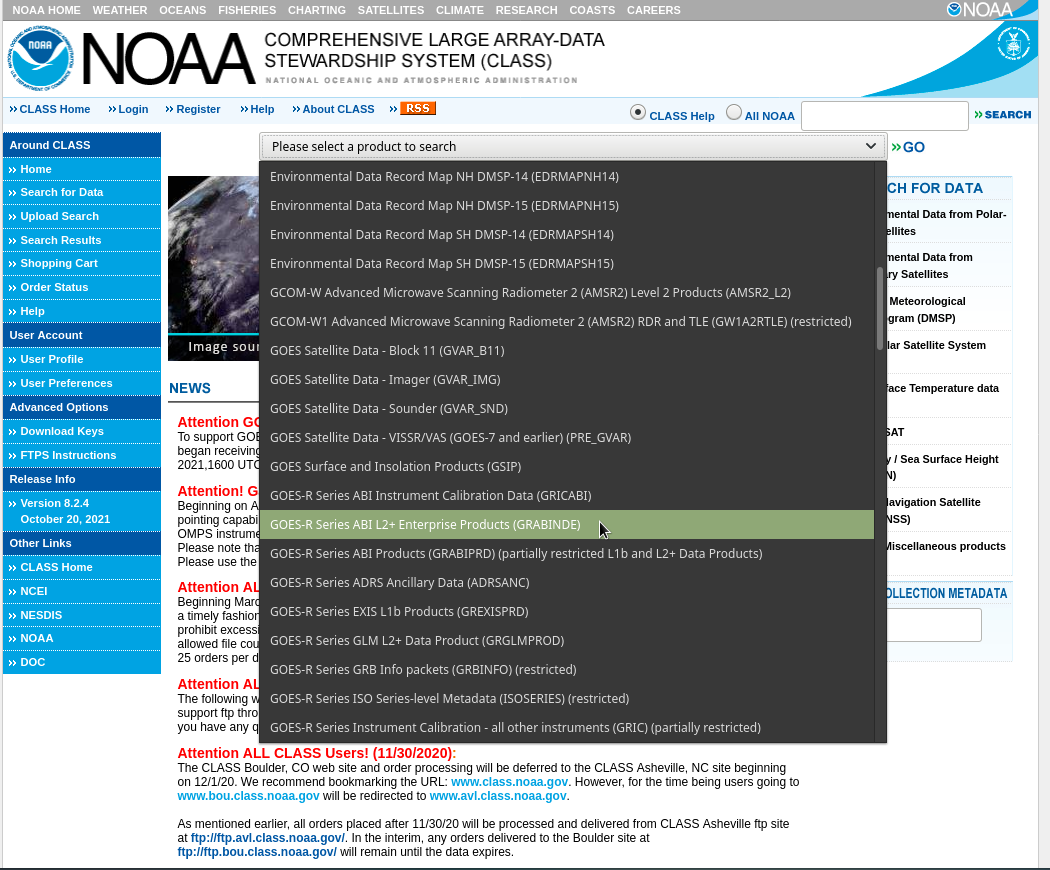This screenshot has width=1050, height=870.
Task: Follow the www.class.noaa.gov link
Action: (510, 782)
